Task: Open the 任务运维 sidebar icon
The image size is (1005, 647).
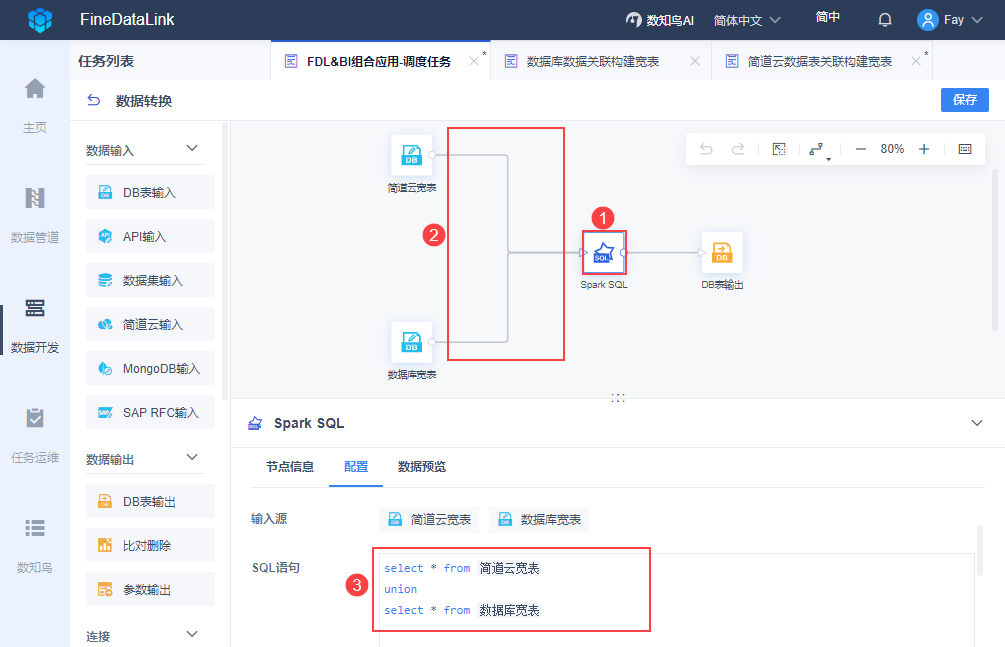Action: [x=35, y=418]
